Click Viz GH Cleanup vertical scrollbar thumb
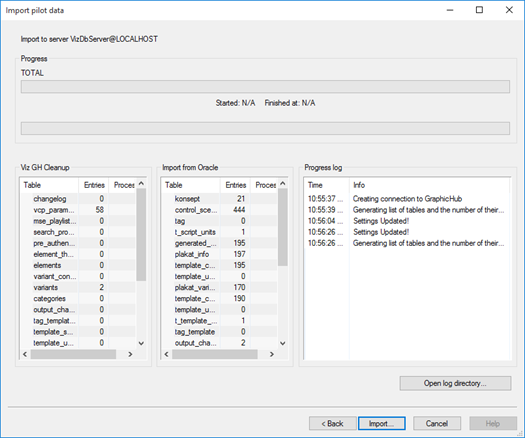 click(141, 234)
